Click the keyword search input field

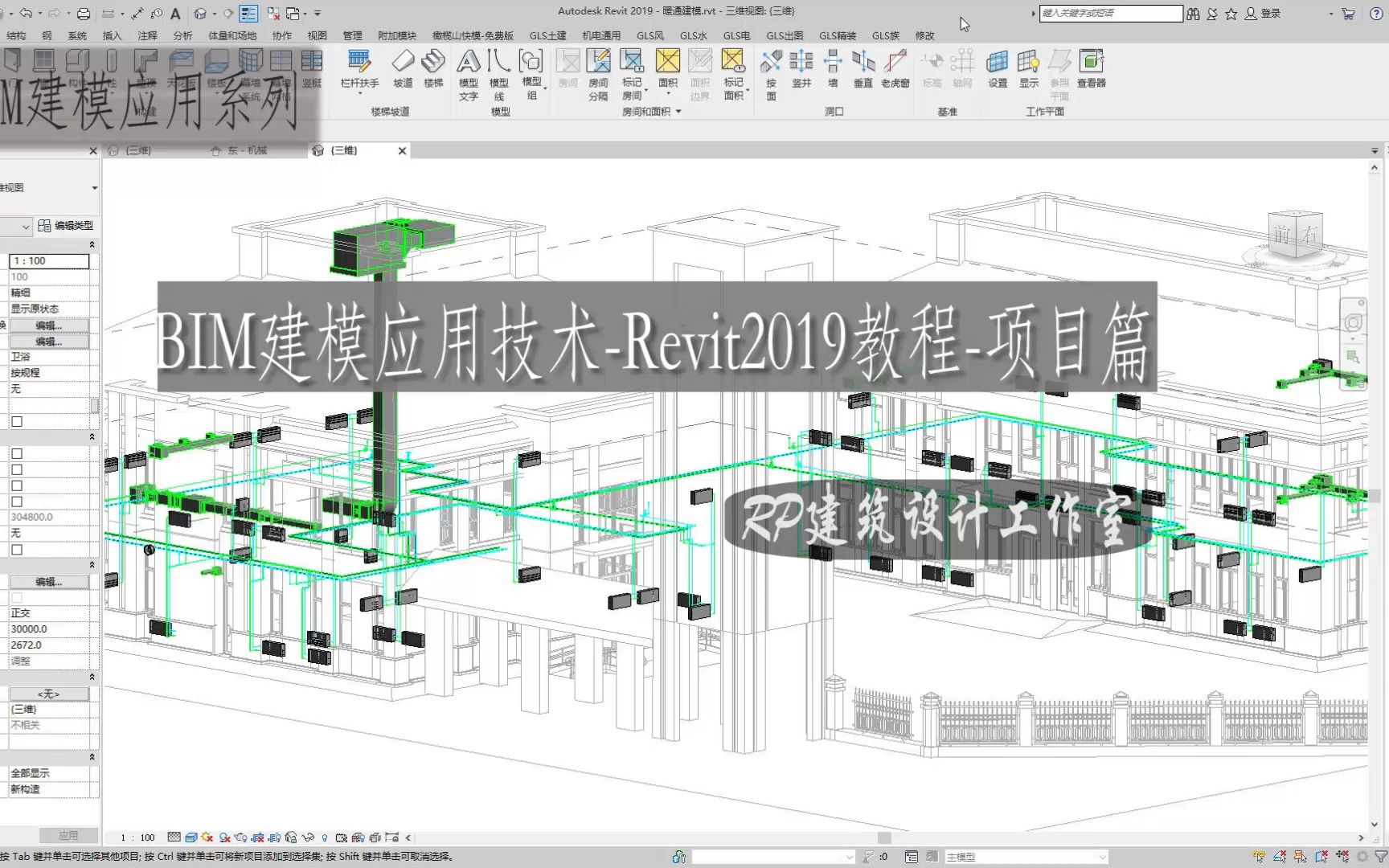point(1111,13)
